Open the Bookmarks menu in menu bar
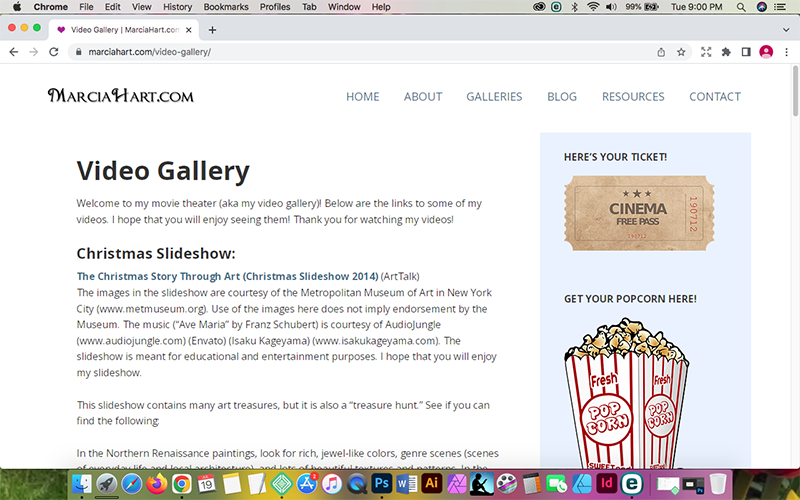Screen dimensions: 800x500 [226, 7]
